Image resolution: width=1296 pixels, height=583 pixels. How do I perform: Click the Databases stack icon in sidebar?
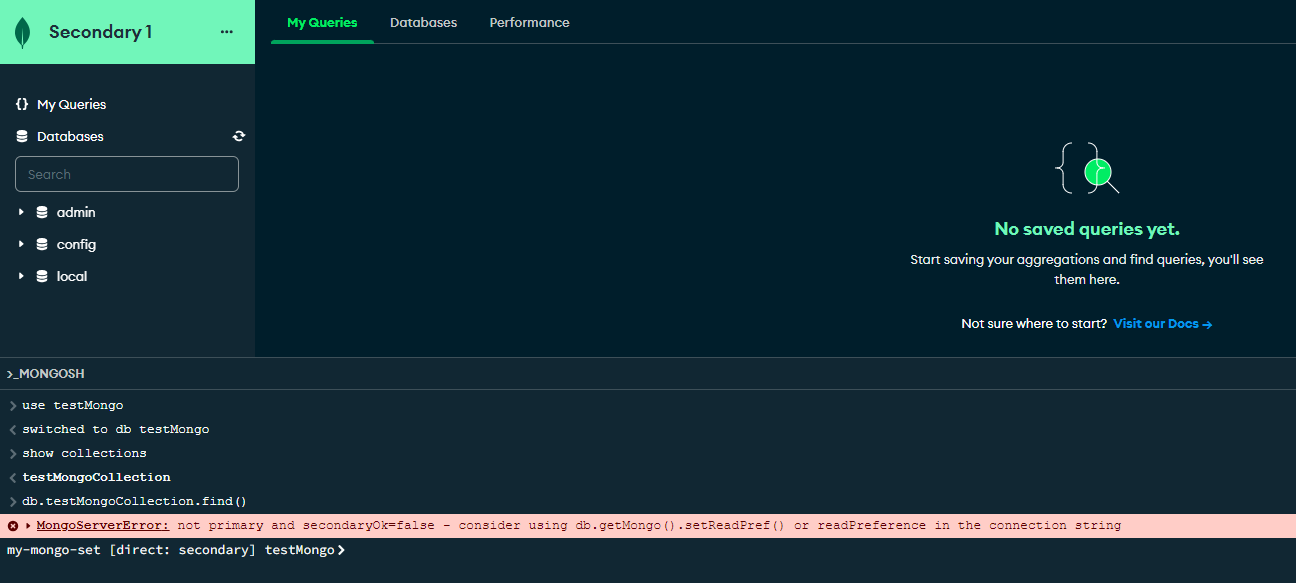(x=22, y=136)
